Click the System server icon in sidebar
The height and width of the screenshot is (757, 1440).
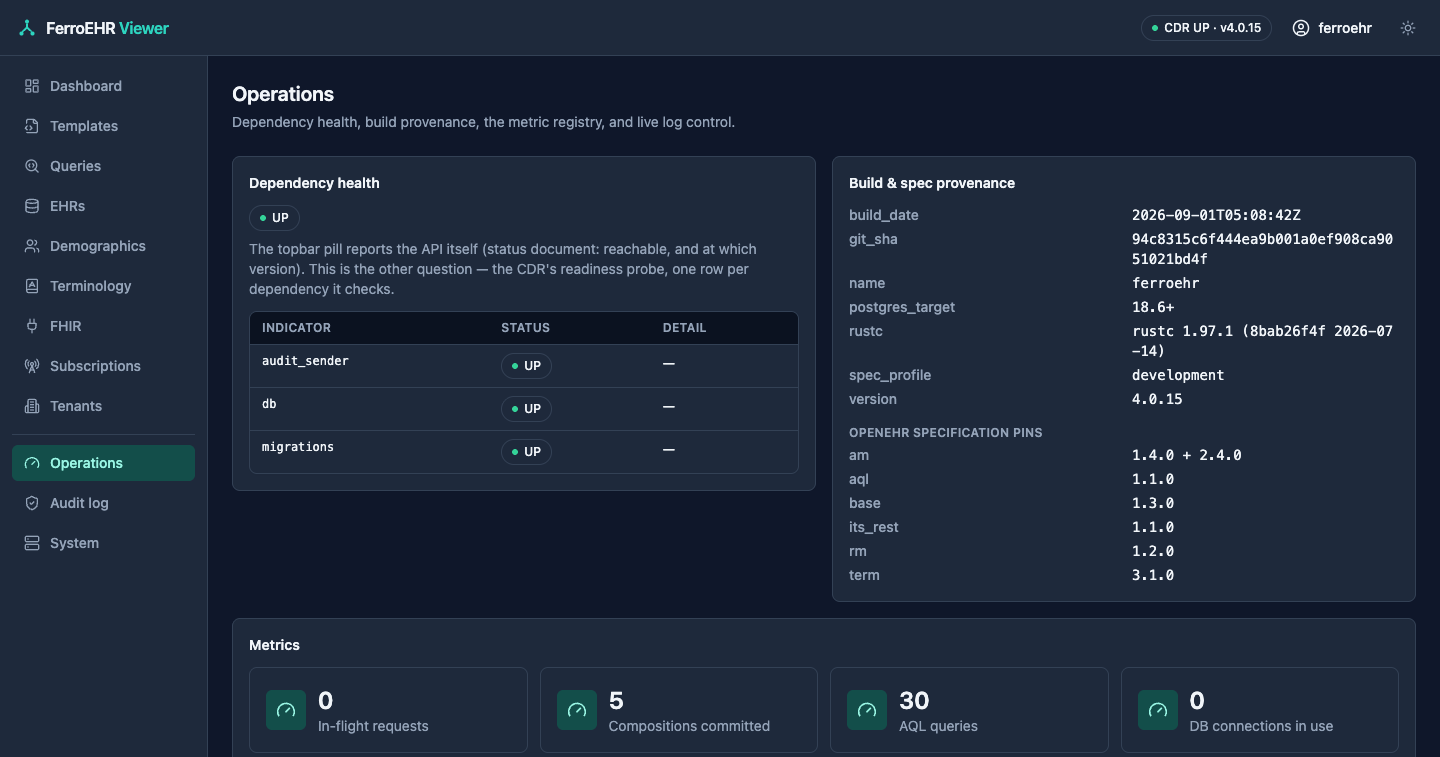[x=32, y=543]
